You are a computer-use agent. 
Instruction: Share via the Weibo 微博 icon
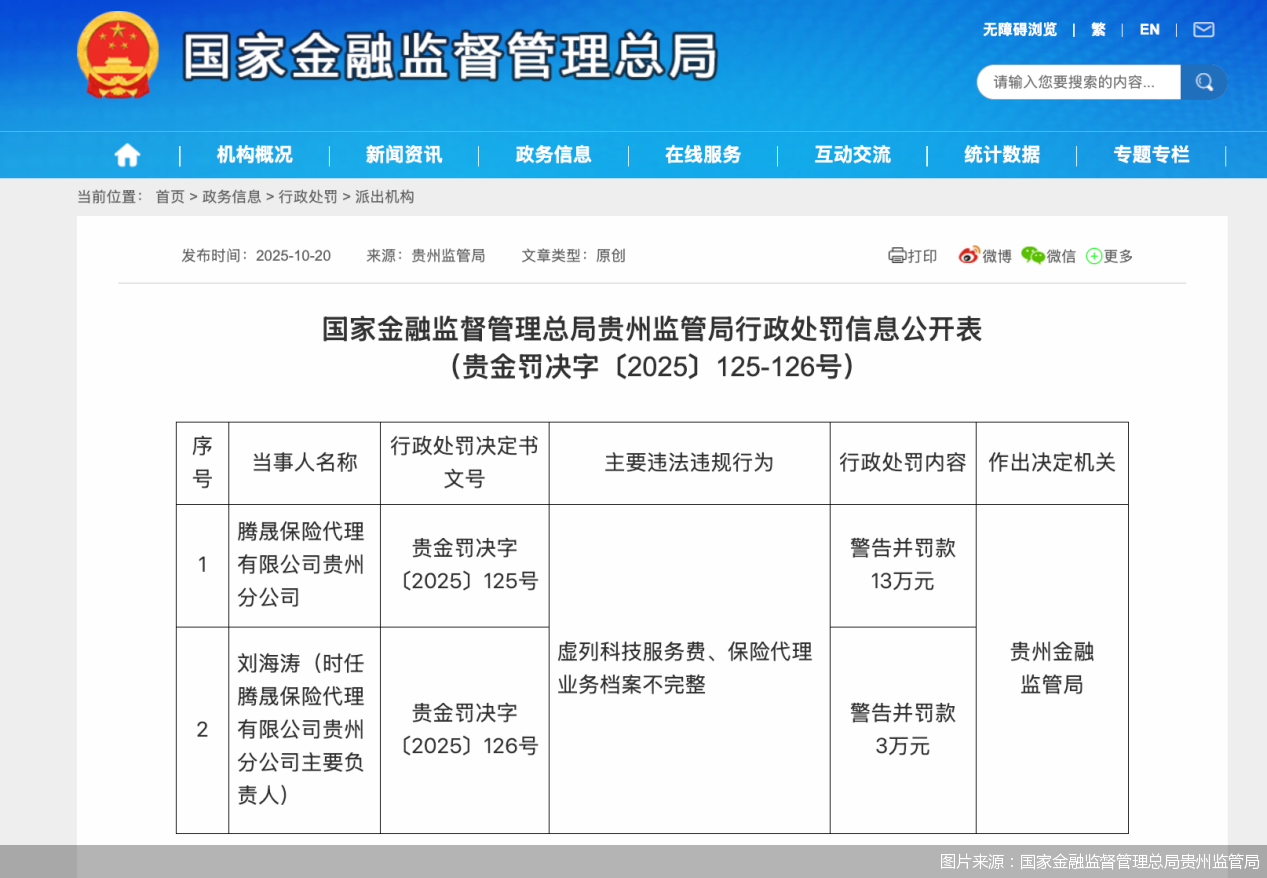pos(969,255)
